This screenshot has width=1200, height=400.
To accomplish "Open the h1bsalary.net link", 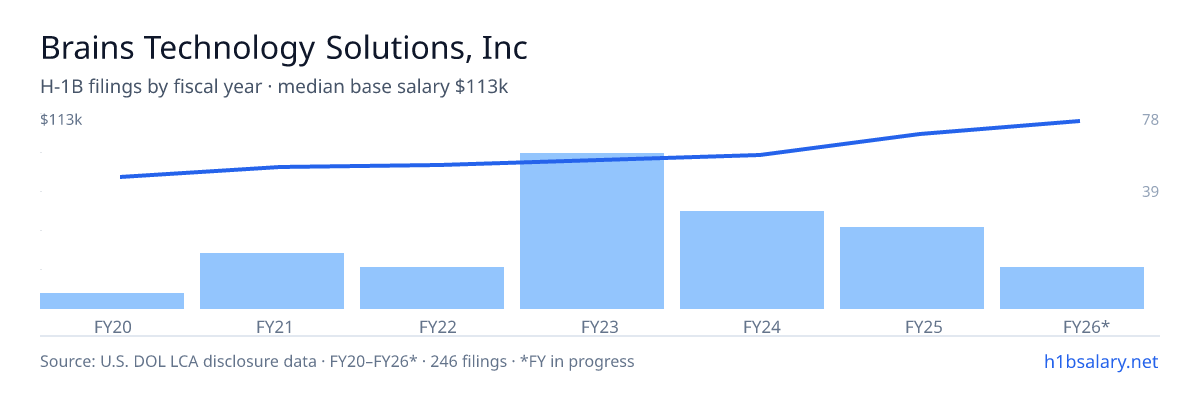I will pos(1100,361).
